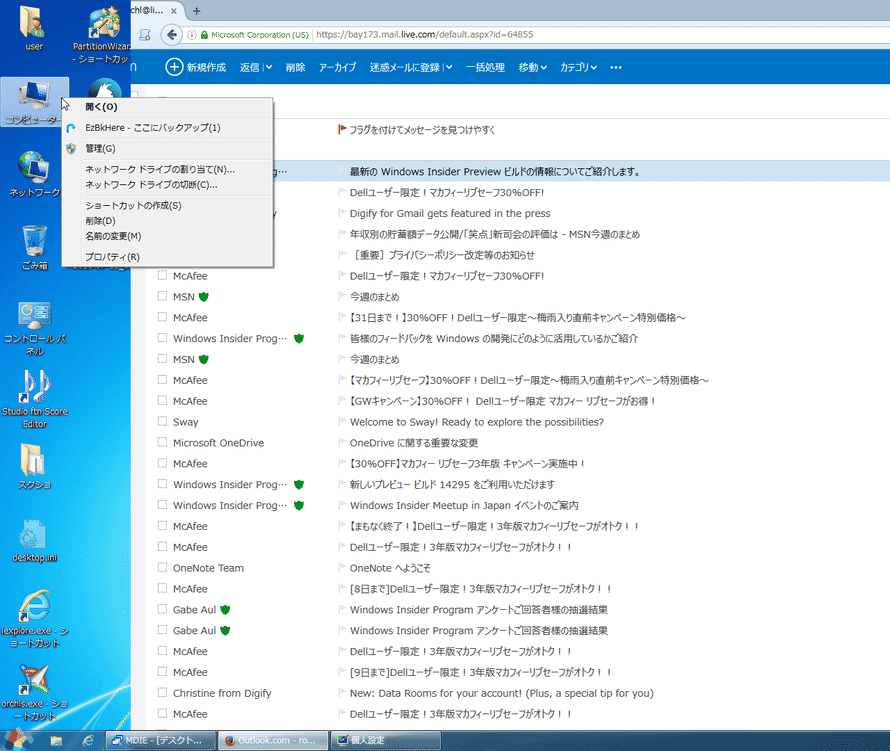Image resolution: width=890 pixels, height=751 pixels.
Task: Click 一括処理 in the Outlook toolbar
Action: (485, 68)
